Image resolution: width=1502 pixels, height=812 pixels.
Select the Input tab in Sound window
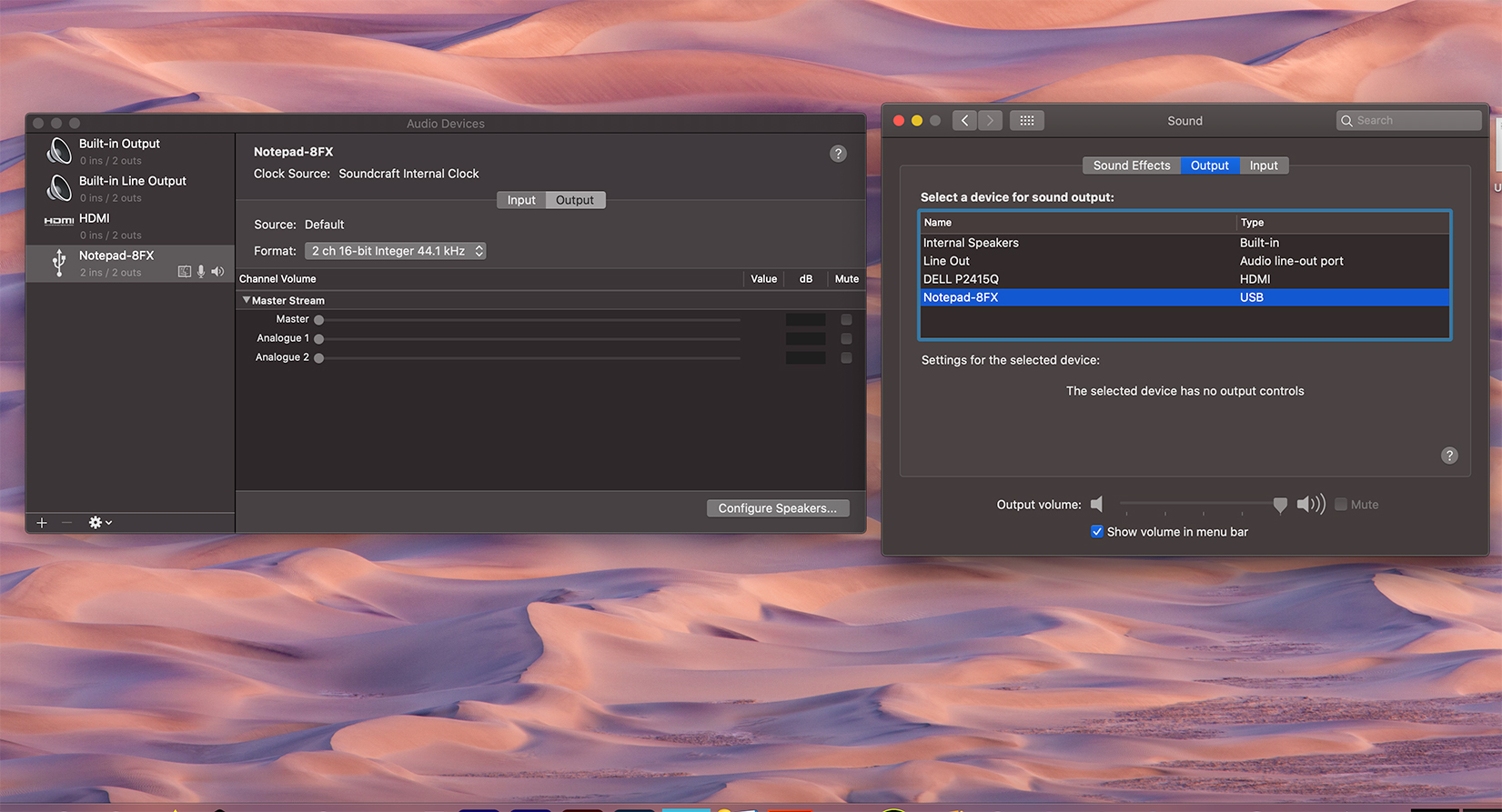pyautogui.click(x=1264, y=165)
